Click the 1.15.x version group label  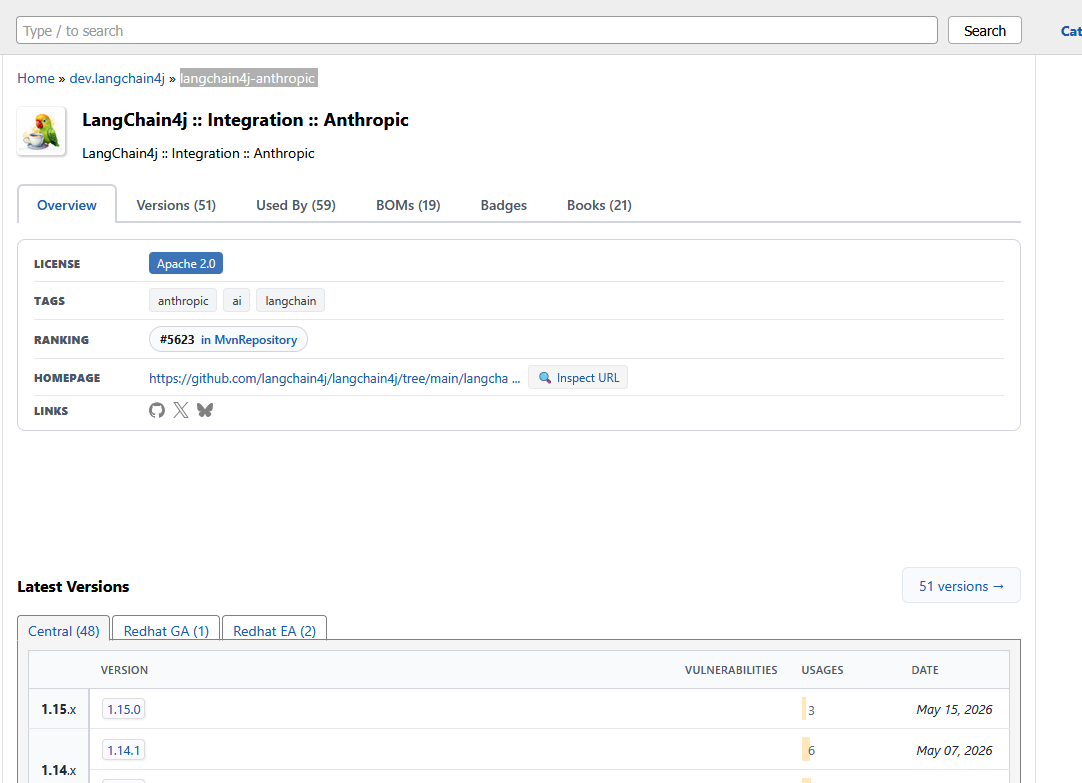[x=59, y=709]
